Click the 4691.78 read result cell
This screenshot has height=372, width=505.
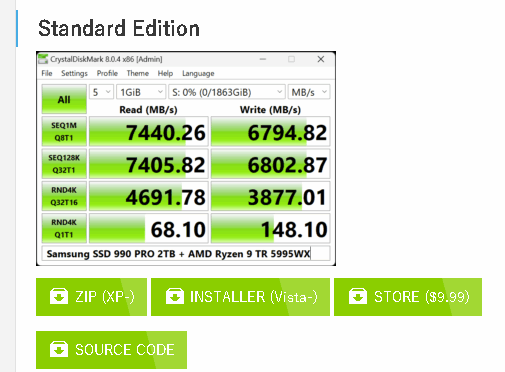[x=149, y=196]
